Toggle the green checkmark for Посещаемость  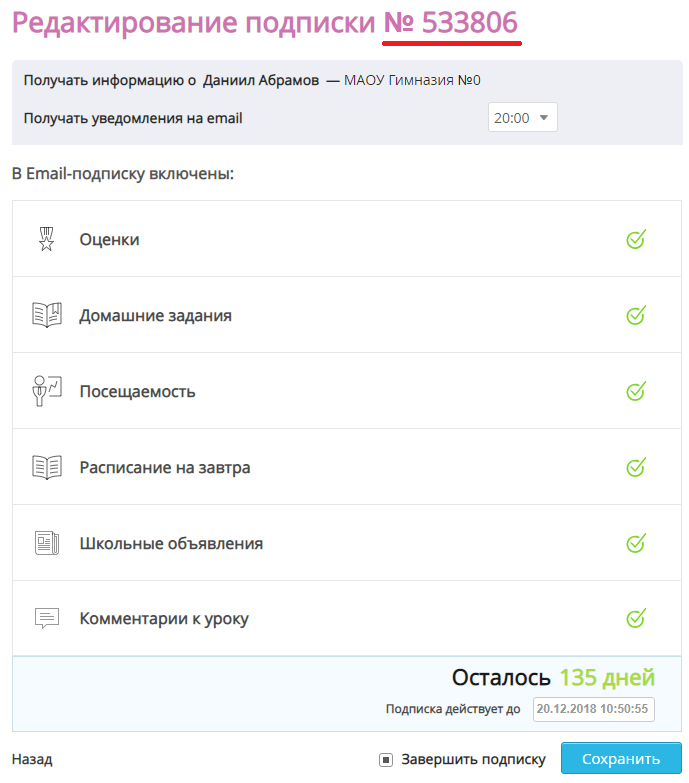point(636,391)
